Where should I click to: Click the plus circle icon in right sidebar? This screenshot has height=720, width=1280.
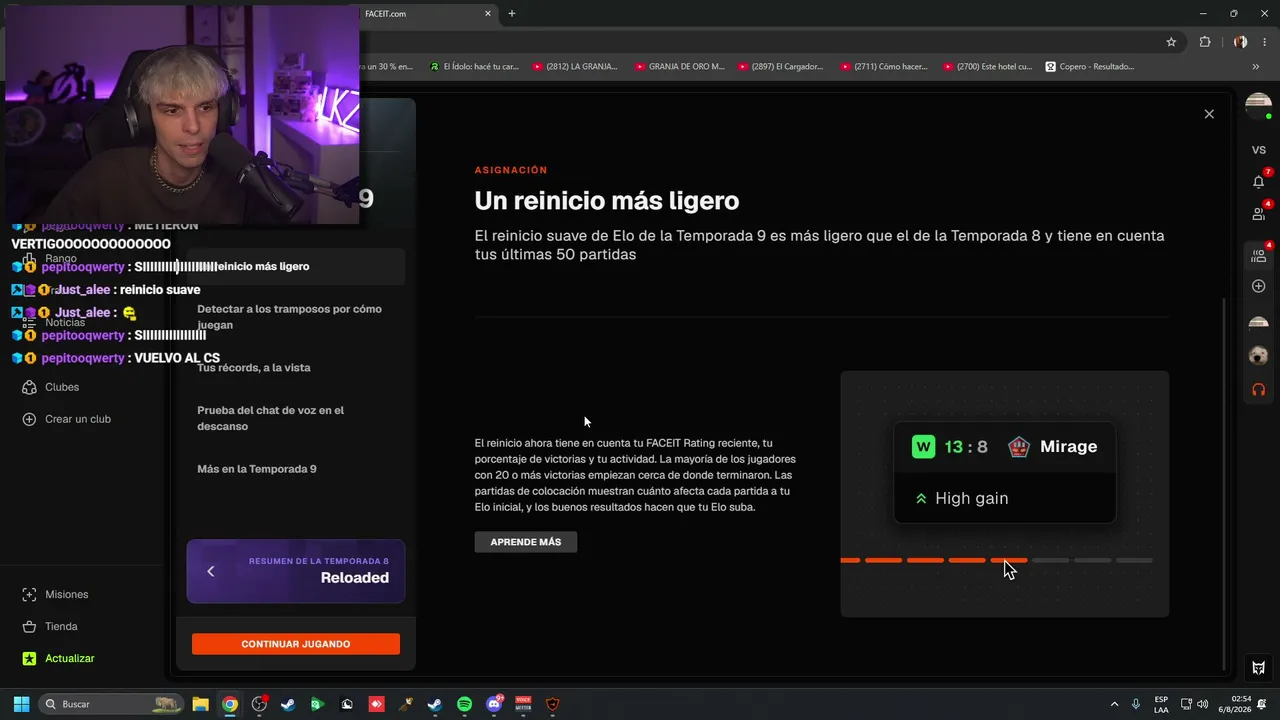coord(1259,286)
